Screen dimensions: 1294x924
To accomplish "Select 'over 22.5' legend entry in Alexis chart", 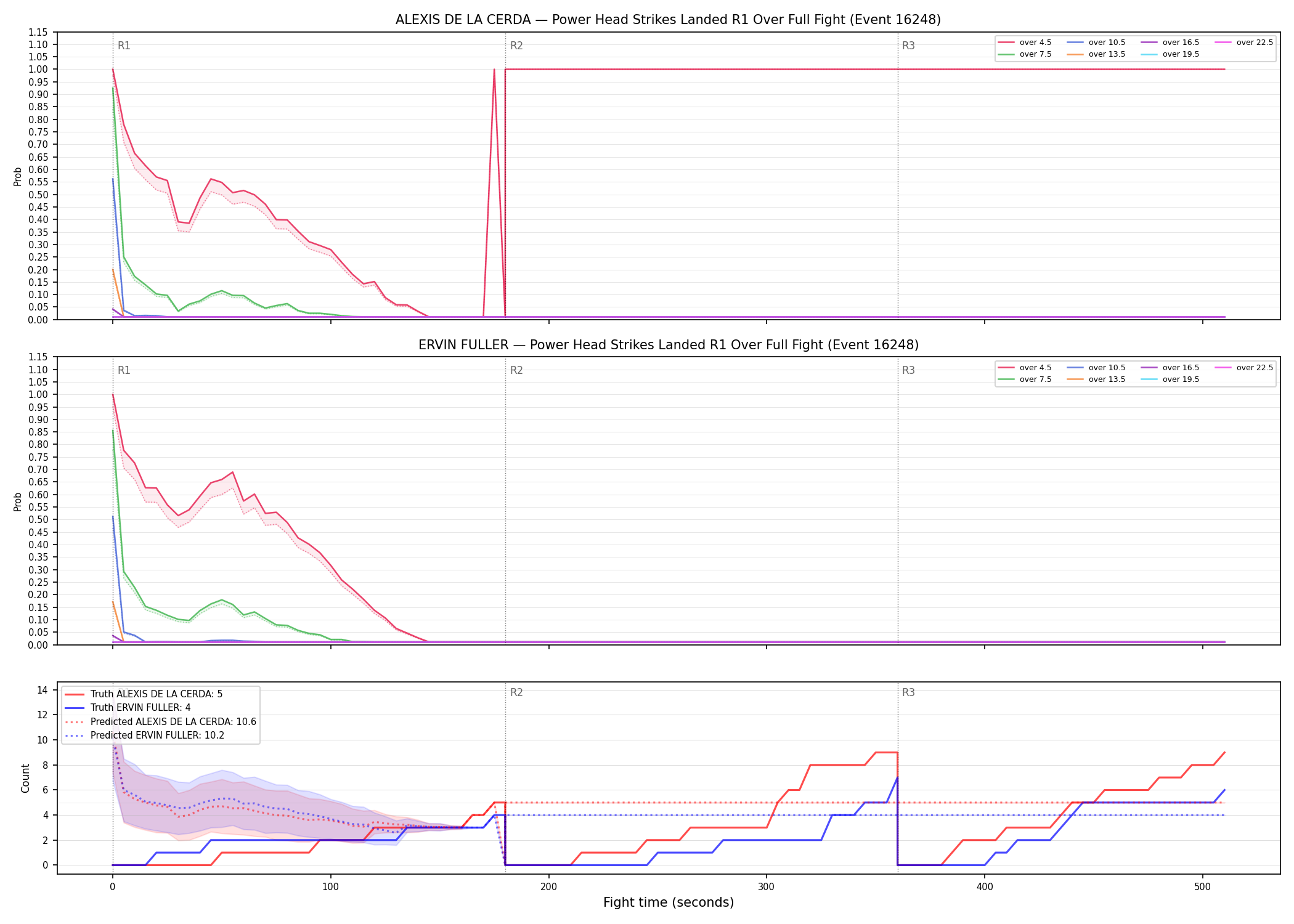I will tap(1244, 43).
